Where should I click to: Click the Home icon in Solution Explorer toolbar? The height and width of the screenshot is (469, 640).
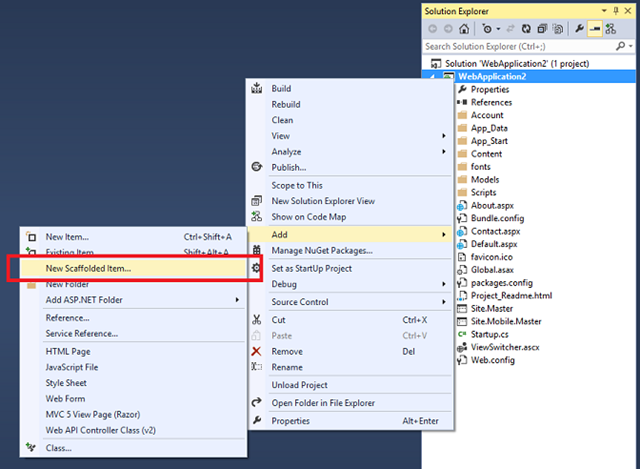tap(464, 29)
